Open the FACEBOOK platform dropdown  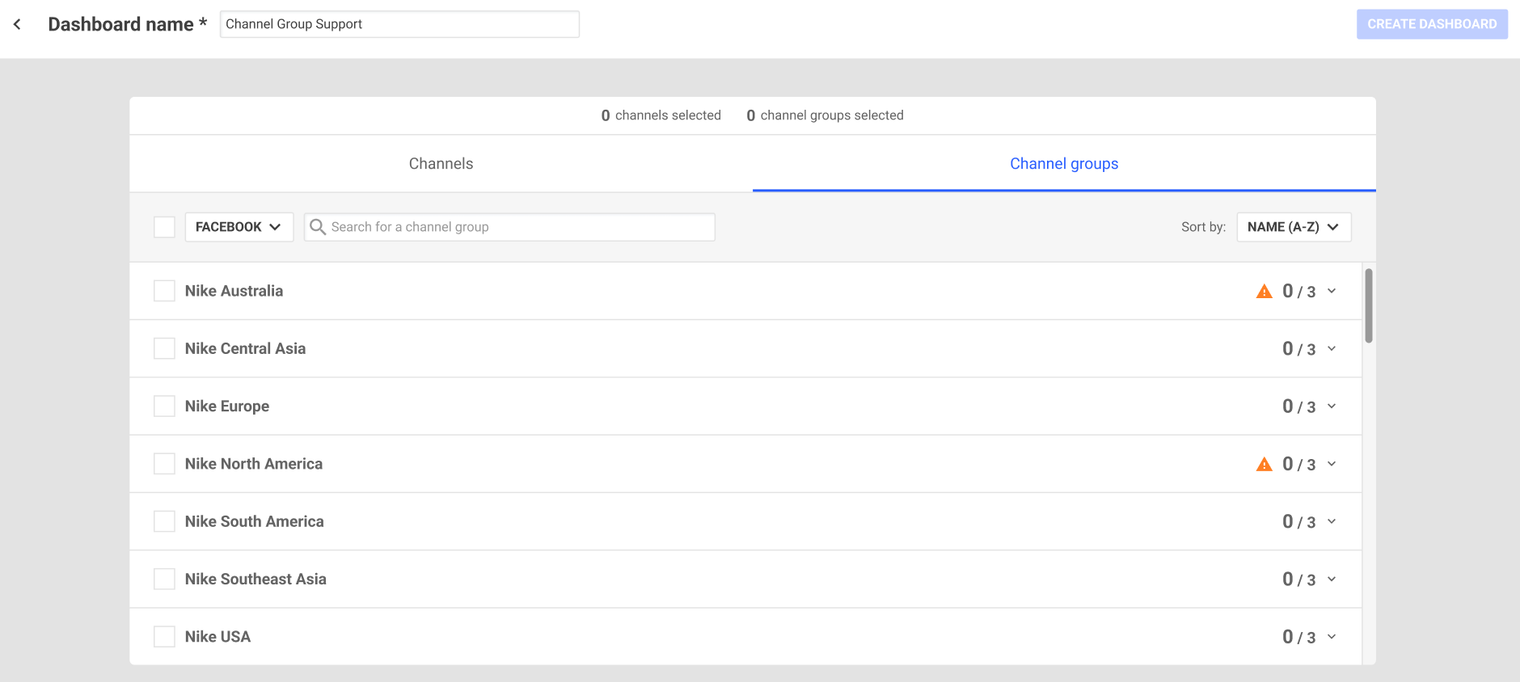(x=239, y=227)
